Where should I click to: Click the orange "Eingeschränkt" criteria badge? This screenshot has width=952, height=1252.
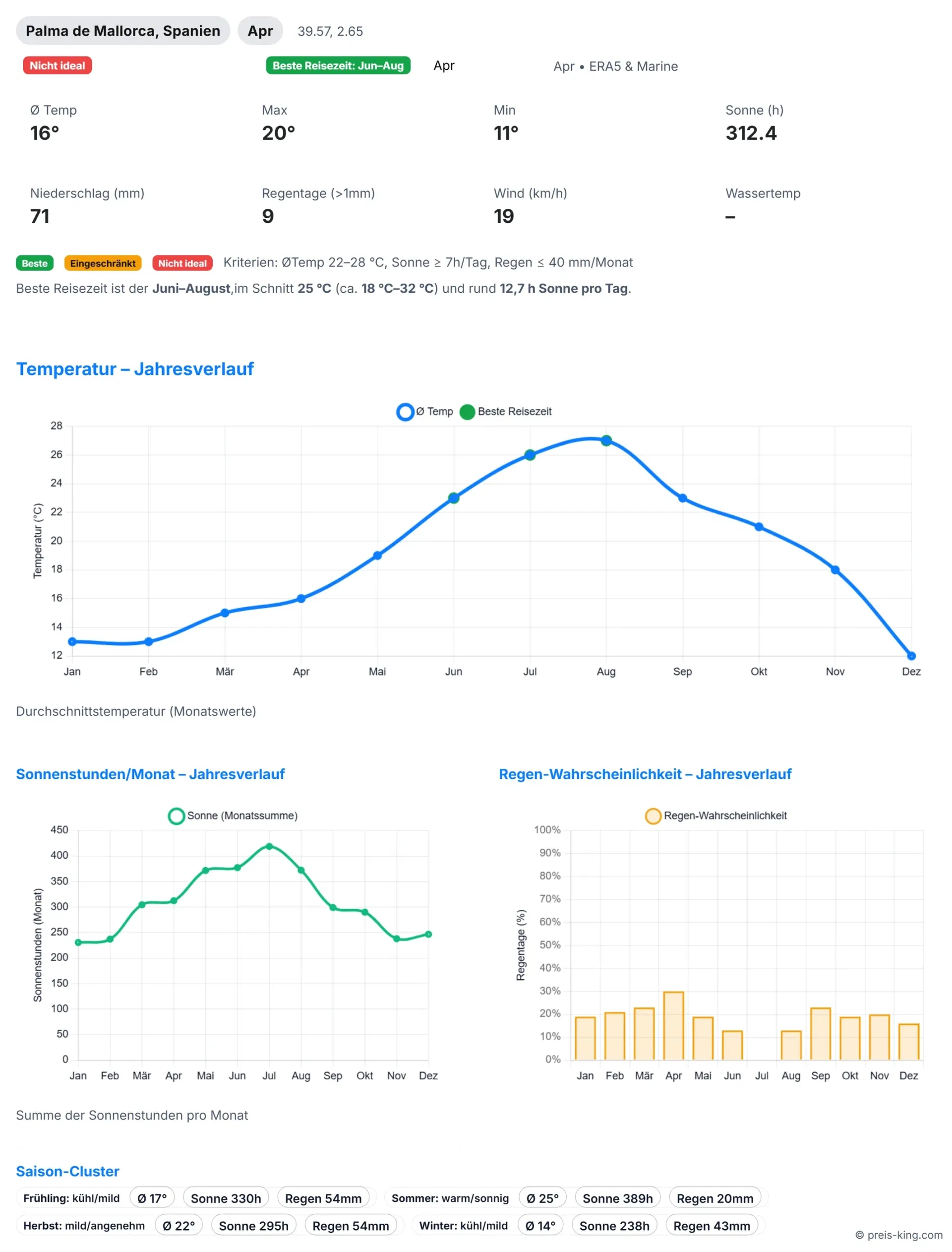[x=103, y=263]
